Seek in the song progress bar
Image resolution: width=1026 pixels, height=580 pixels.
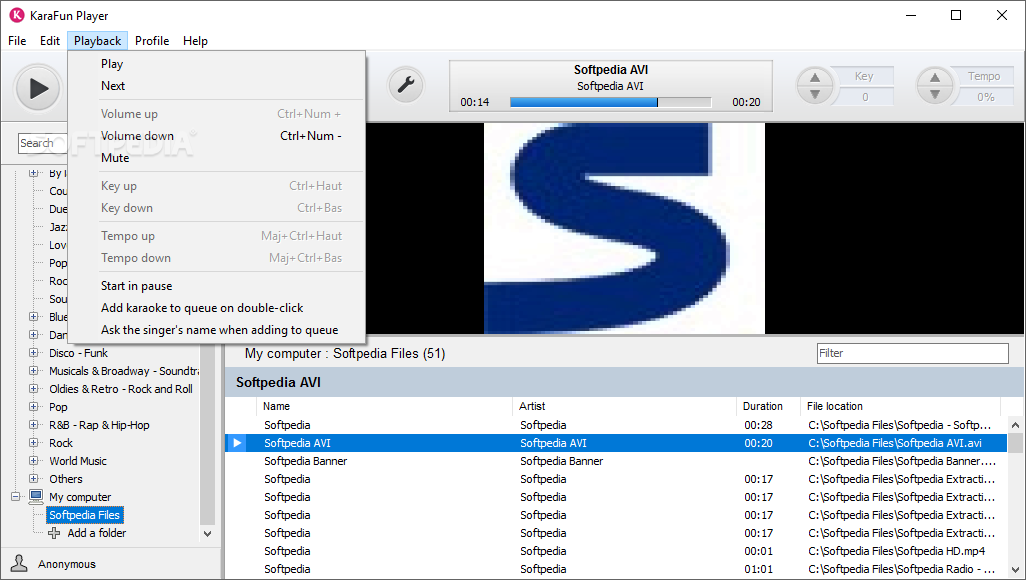610,102
